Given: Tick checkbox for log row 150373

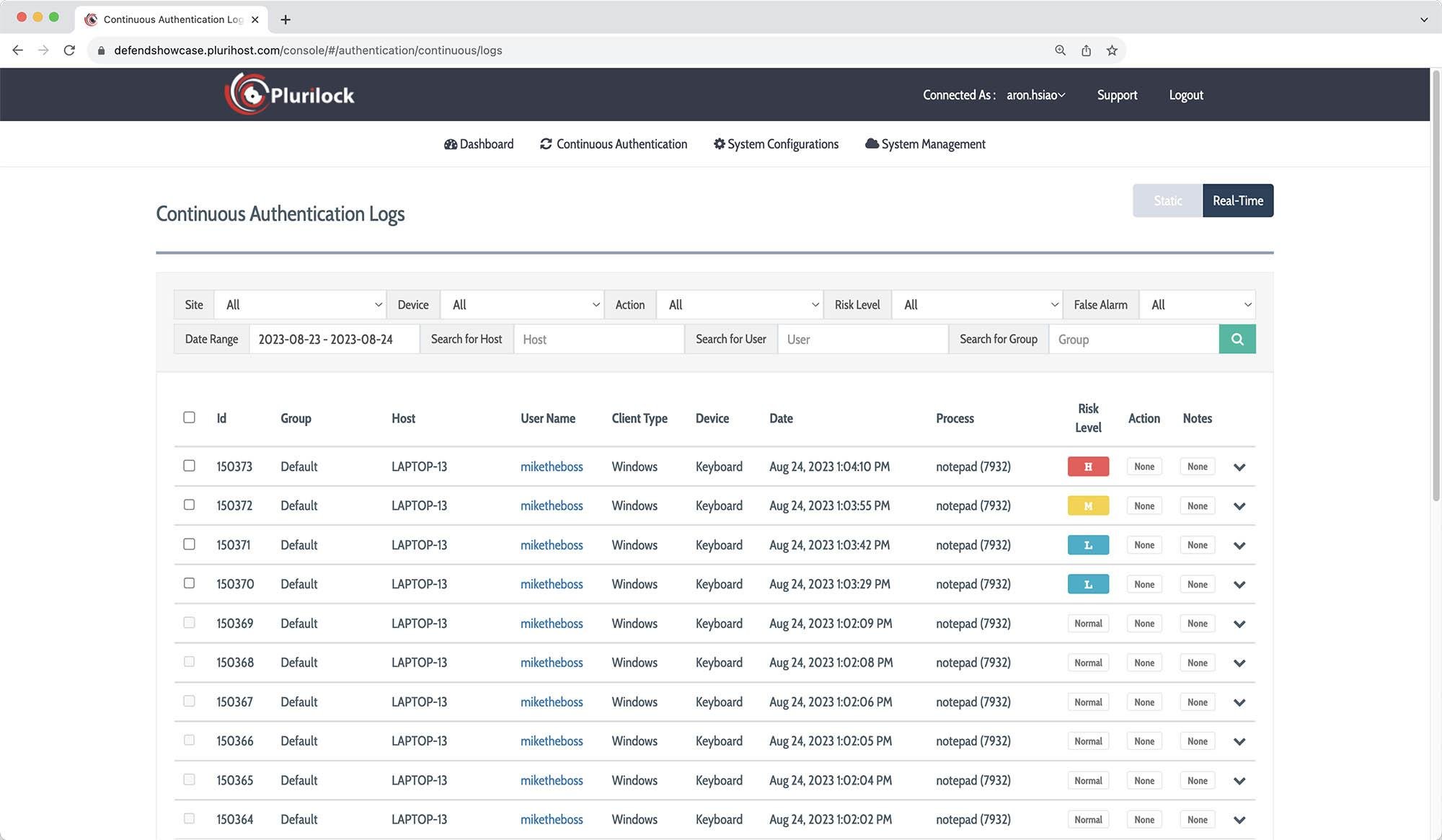Looking at the screenshot, I should point(189,466).
